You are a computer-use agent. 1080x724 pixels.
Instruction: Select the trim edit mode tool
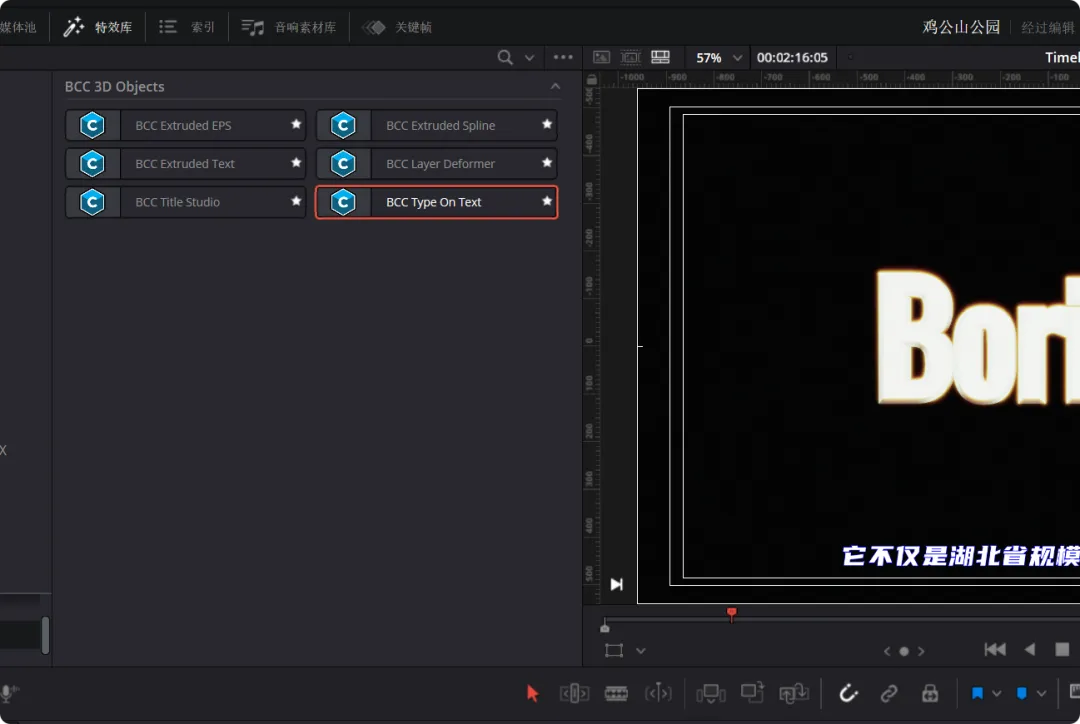(x=574, y=693)
